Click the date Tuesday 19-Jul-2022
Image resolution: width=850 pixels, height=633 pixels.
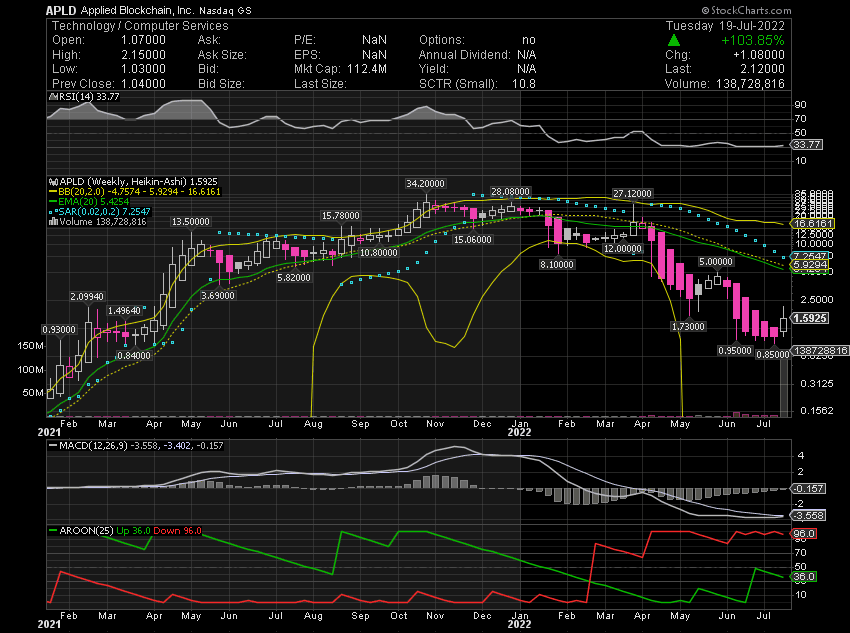click(725, 26)
